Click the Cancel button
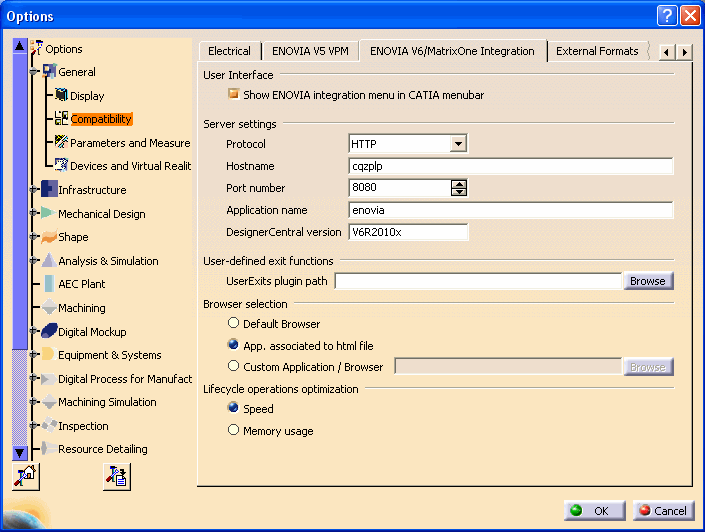Viewport: 705px width, 532px height. [664, 510]
